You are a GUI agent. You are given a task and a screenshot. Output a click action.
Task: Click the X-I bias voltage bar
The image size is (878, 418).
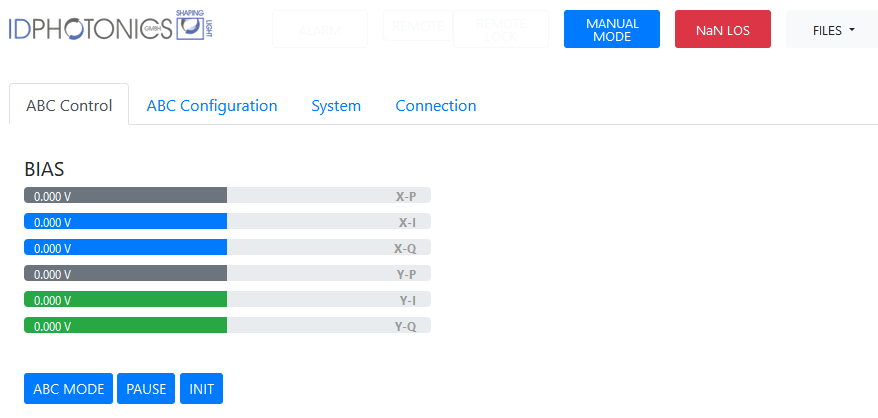[227, 221]
